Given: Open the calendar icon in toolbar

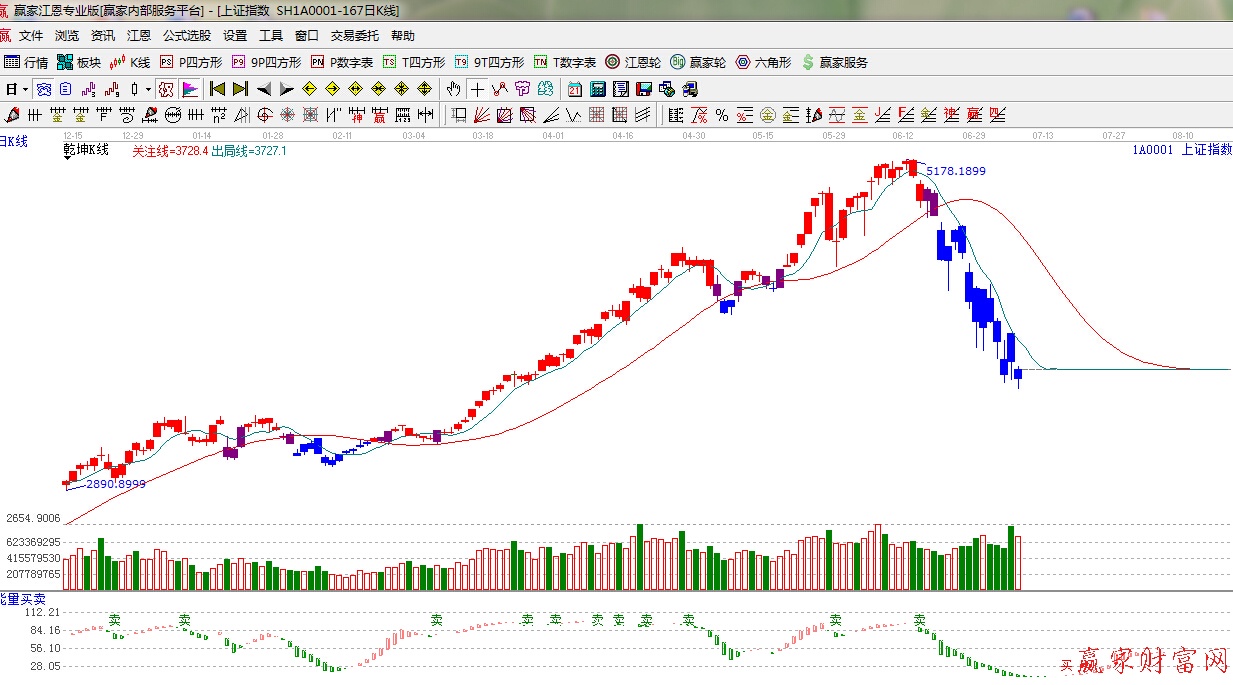Looking at the screenshot, I should click(575, 89).
